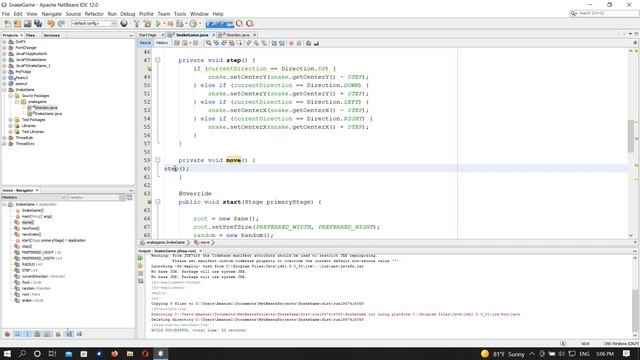Click the taskbar search magnifier icon
This screenshot has height=360, width=640.
pyautogui.click(x=22, y=353)
